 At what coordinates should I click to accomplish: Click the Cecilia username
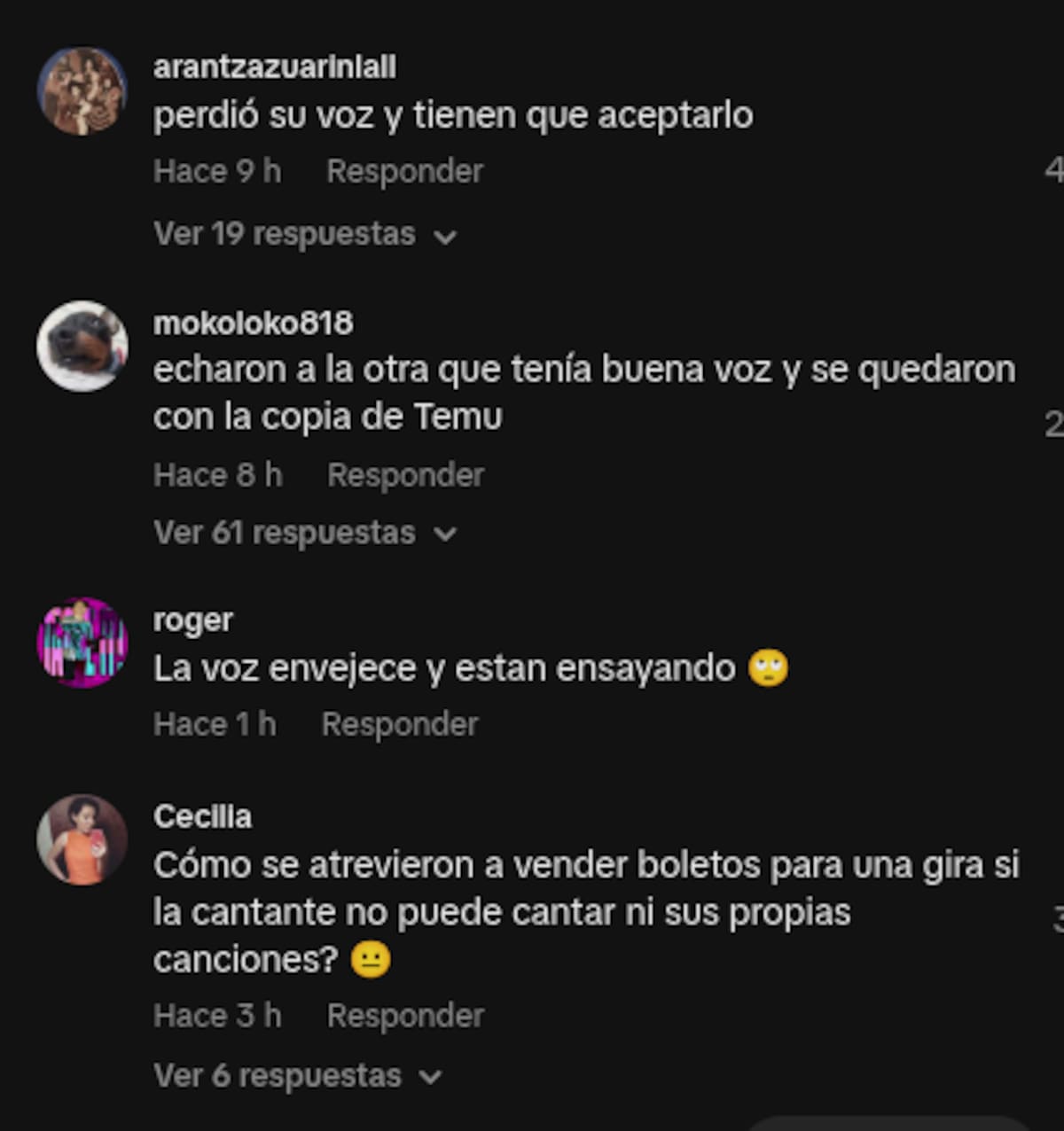pyautogui.click(x=202, y=816)
